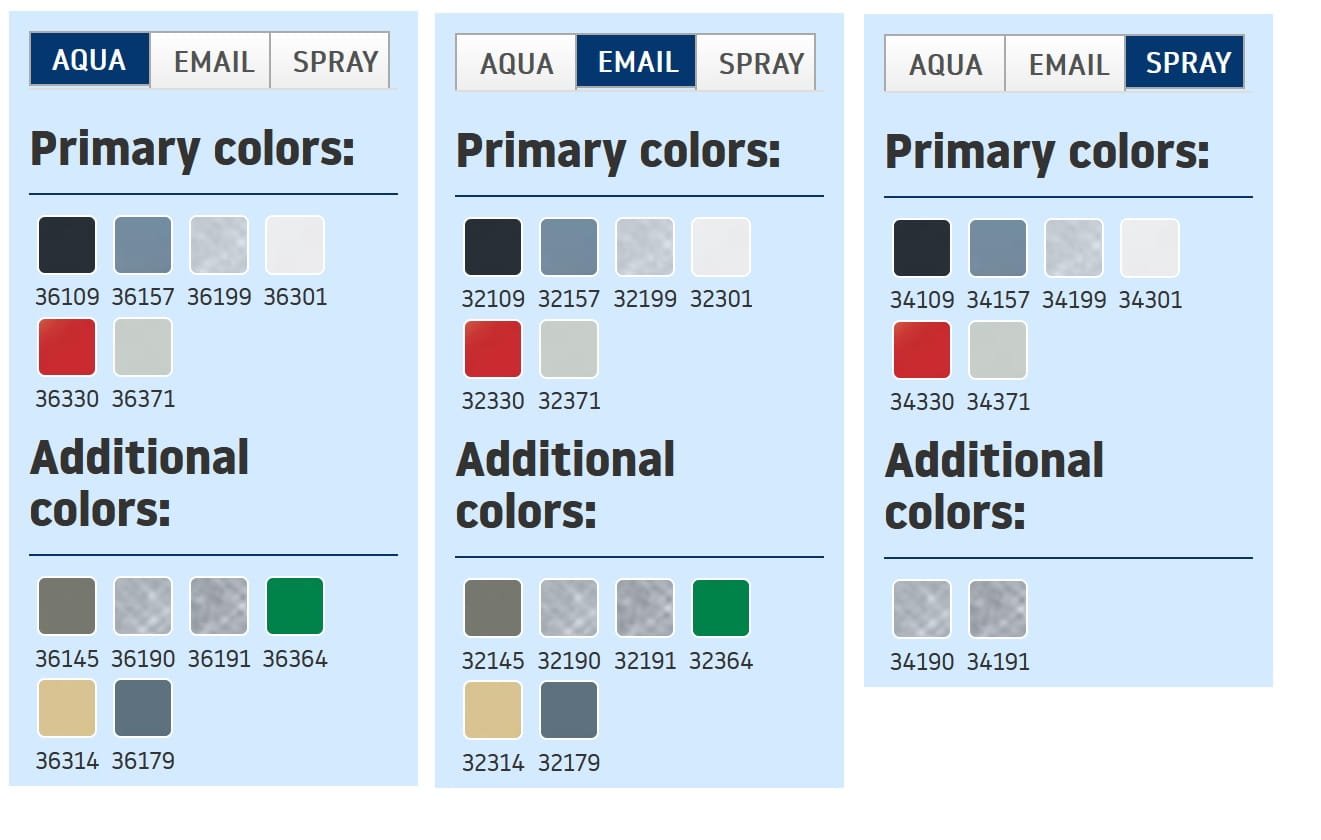Select the green swatch 36364
This screenshot has height=840, width=1321.
tap(295, 606)
